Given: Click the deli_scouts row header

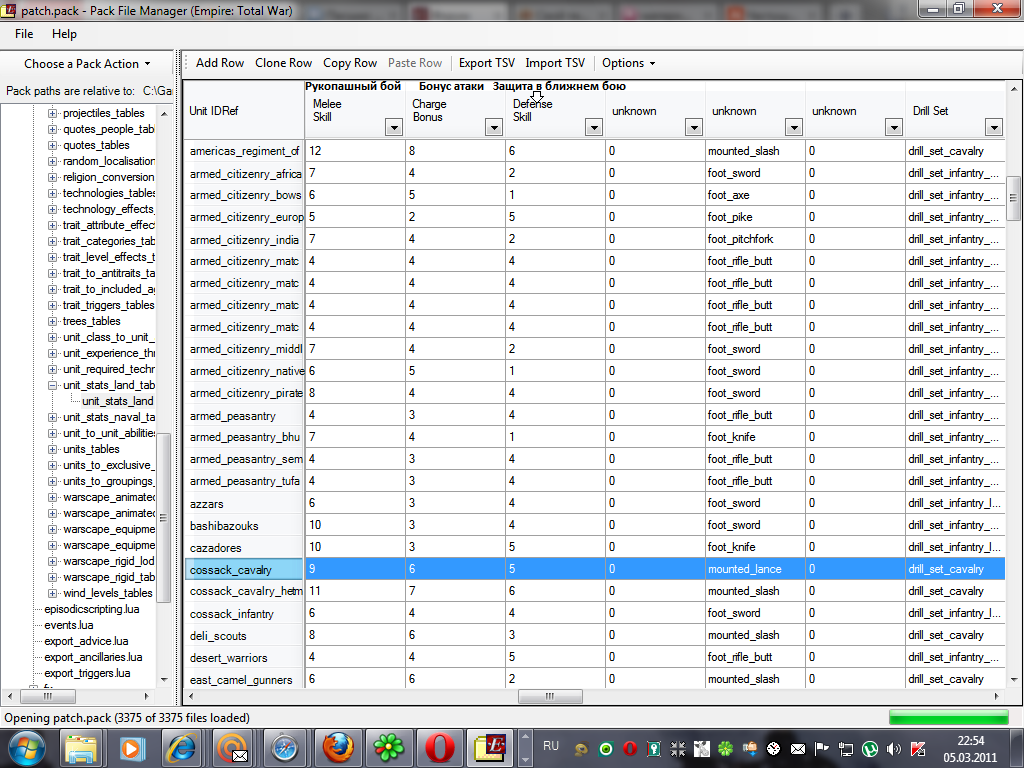Looking at the screenshot, I should coord(244,635).
